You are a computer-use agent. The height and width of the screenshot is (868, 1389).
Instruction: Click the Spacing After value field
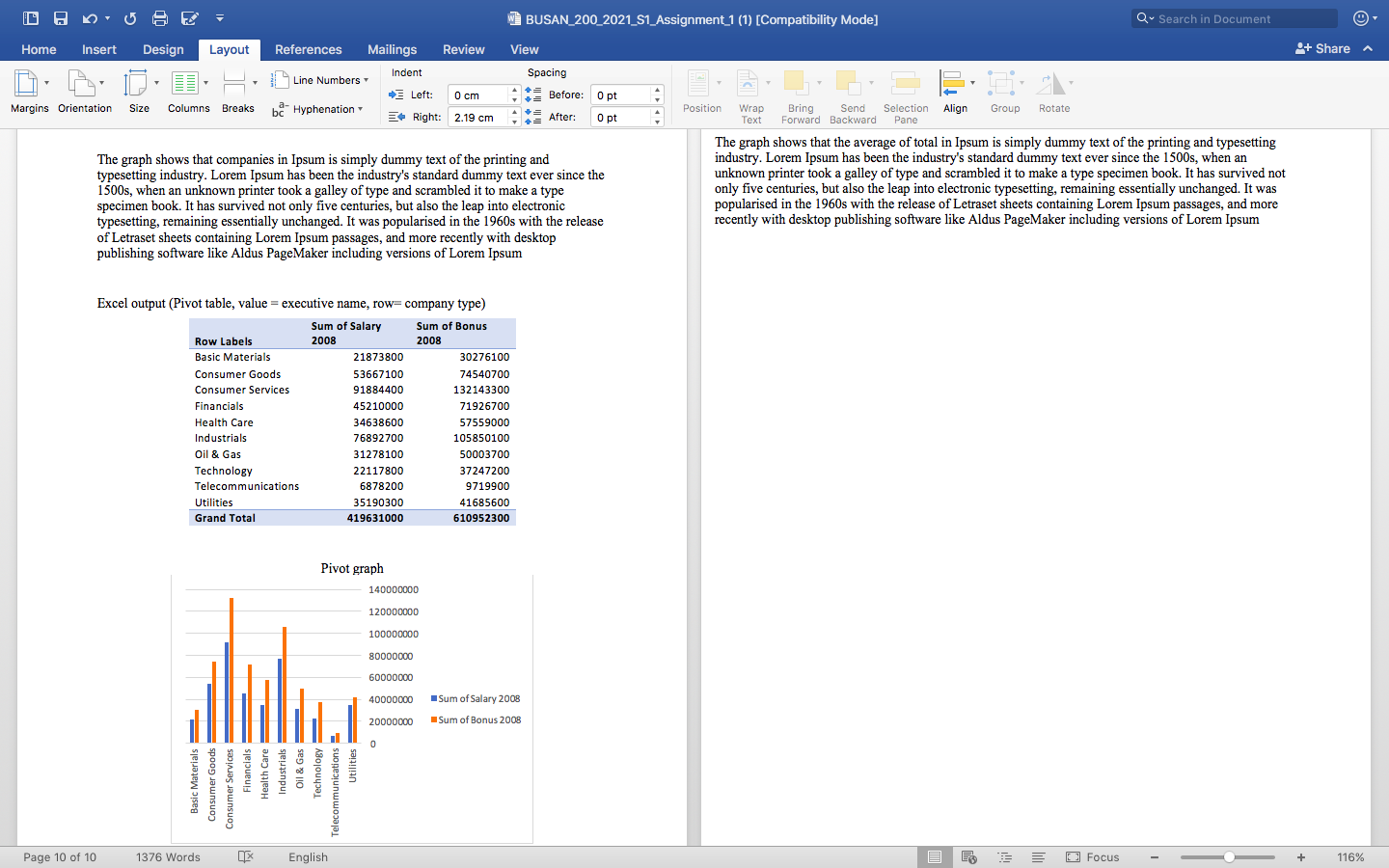[620, 117]
